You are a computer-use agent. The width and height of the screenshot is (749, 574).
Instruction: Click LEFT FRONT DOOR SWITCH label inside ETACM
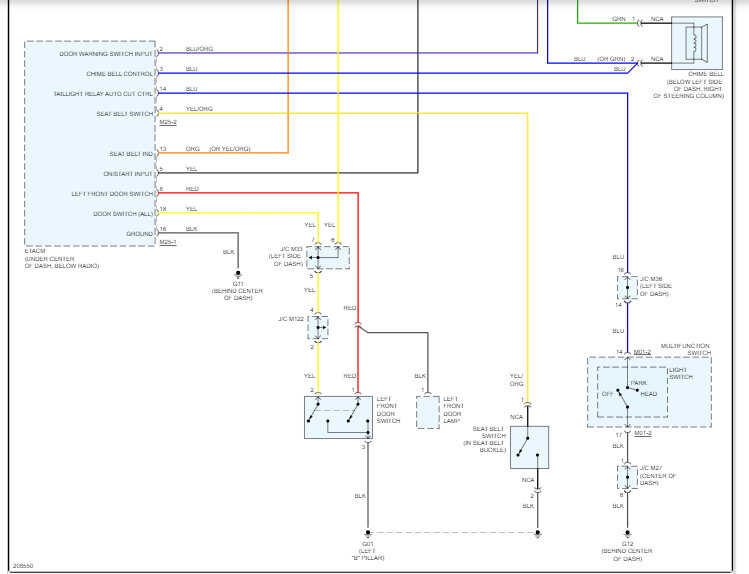coord(112,193)
